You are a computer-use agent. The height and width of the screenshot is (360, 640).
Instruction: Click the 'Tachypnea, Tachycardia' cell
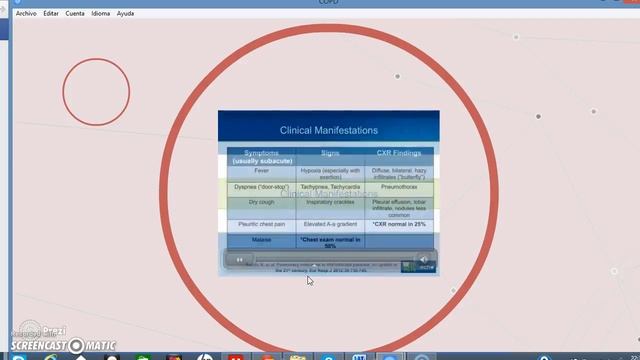pos(330,189)
